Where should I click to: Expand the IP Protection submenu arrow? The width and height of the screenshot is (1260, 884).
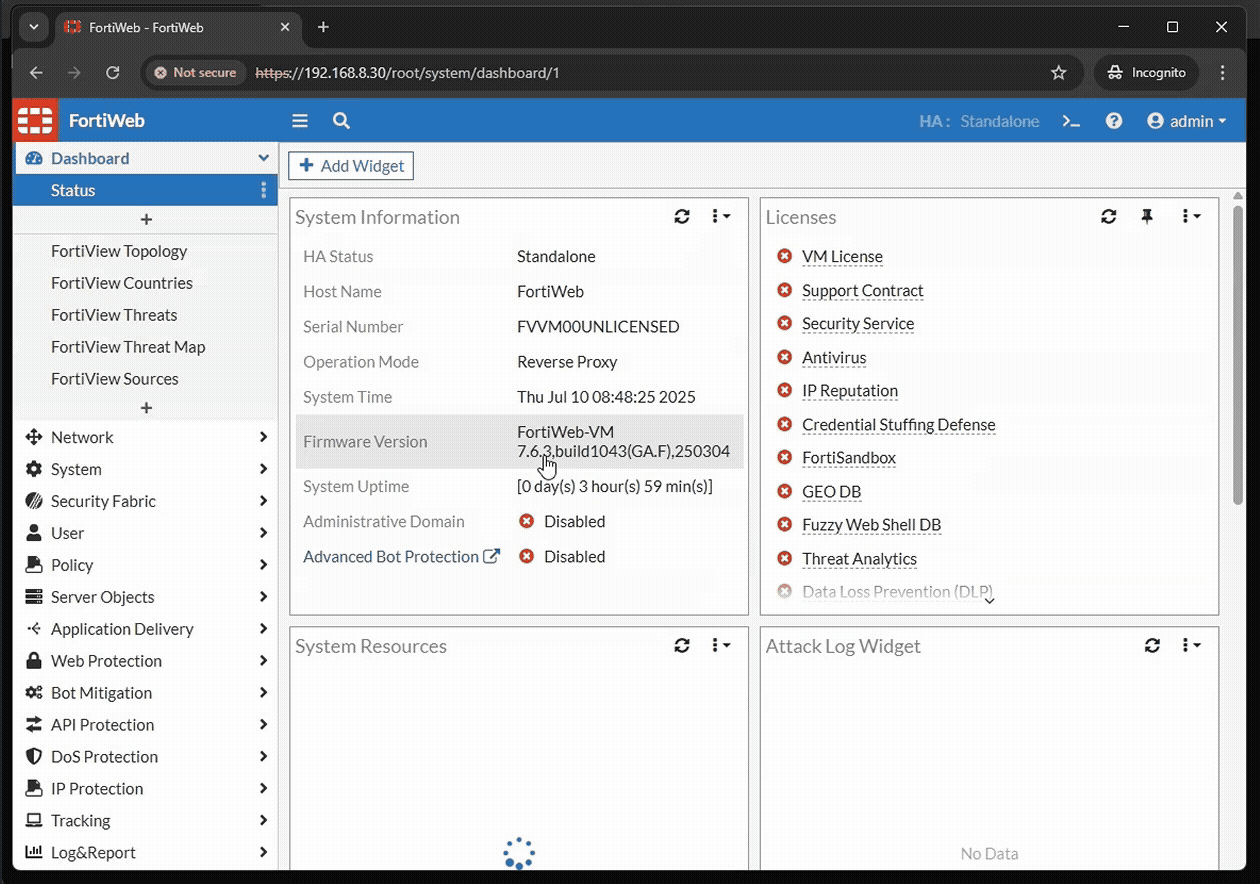(x=264, y=789)
